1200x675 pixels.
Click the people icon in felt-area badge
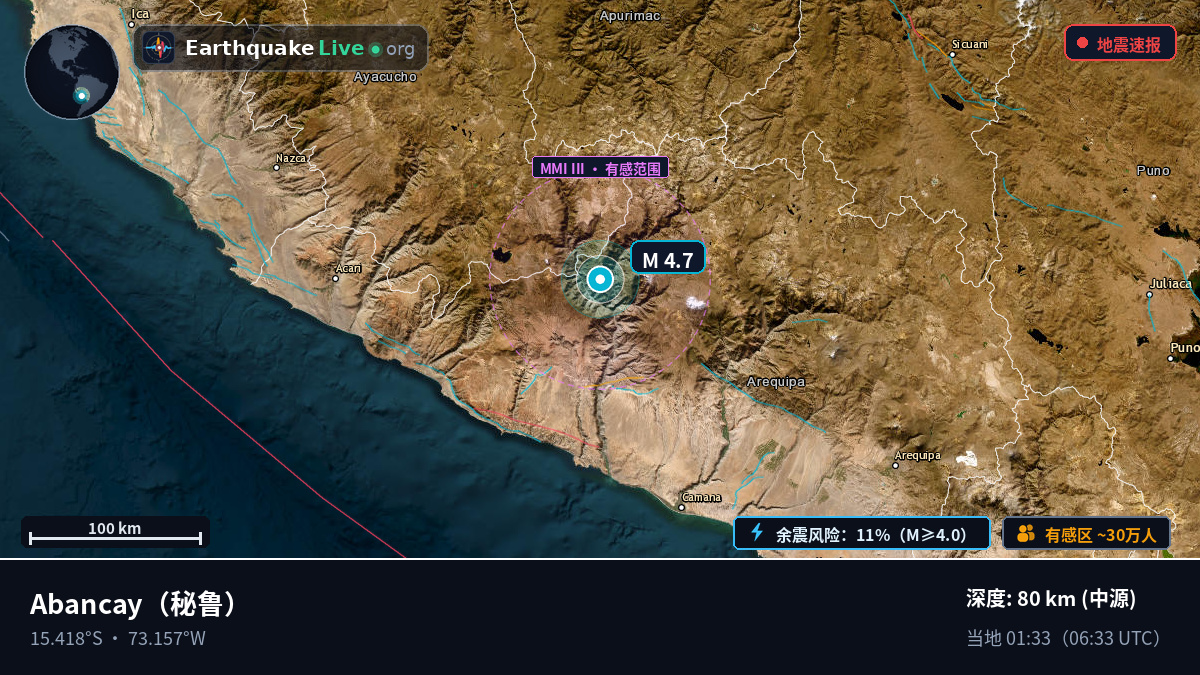[1026, 533]
